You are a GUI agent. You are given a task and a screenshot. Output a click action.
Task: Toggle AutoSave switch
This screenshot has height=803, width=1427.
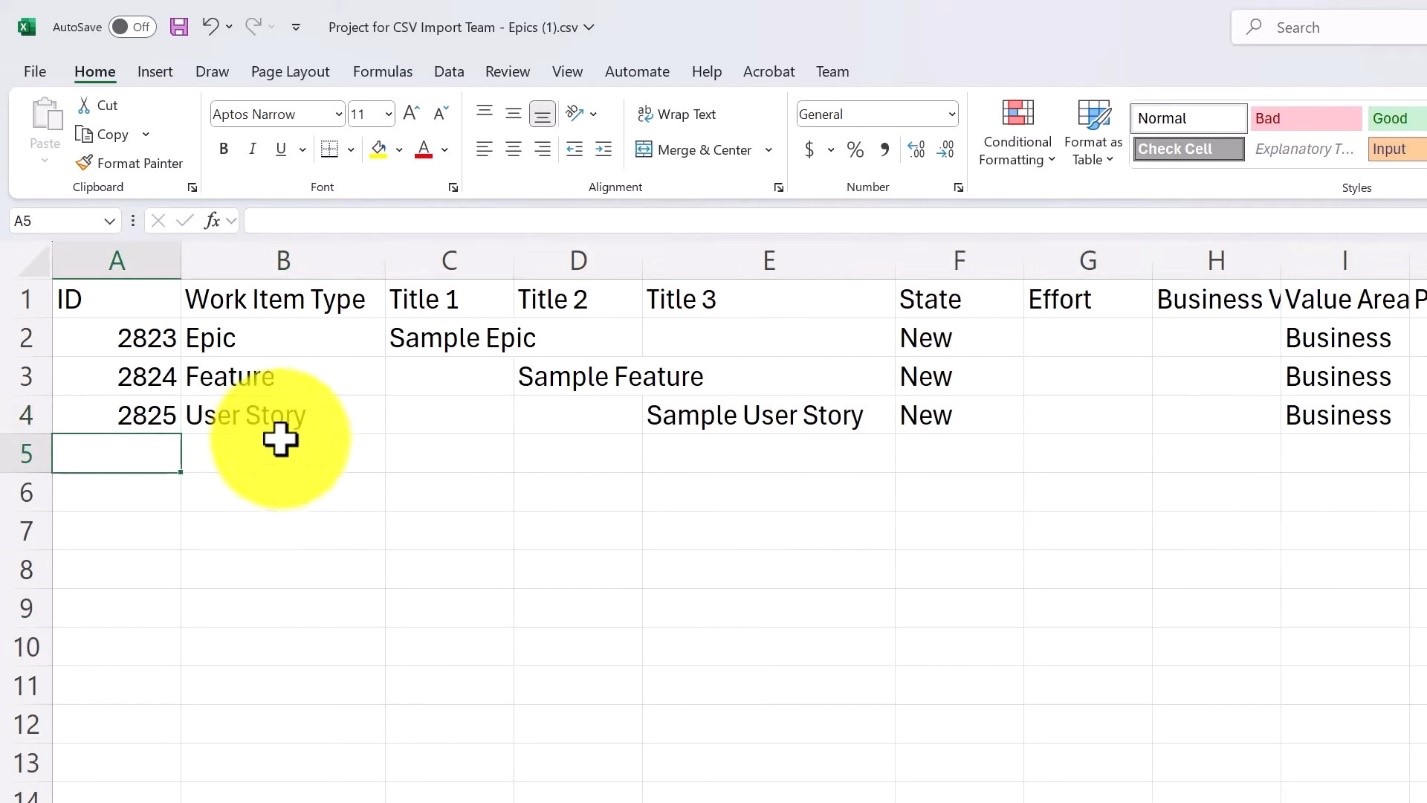tap(132, 27)
